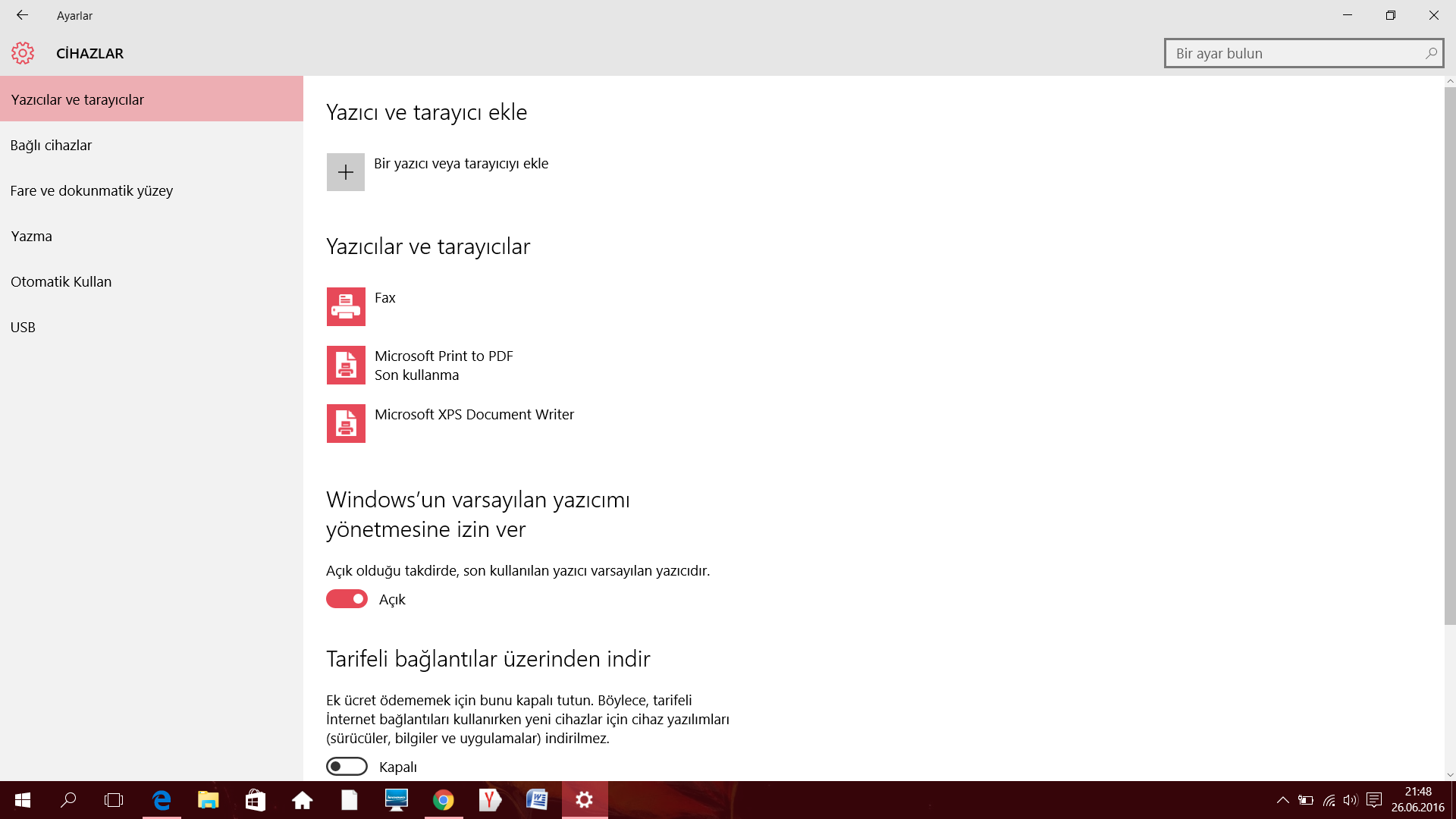Select Microsoft XPS Document Writer icon
This screenshot has height=819, width=1456.
tap(346, 423)
